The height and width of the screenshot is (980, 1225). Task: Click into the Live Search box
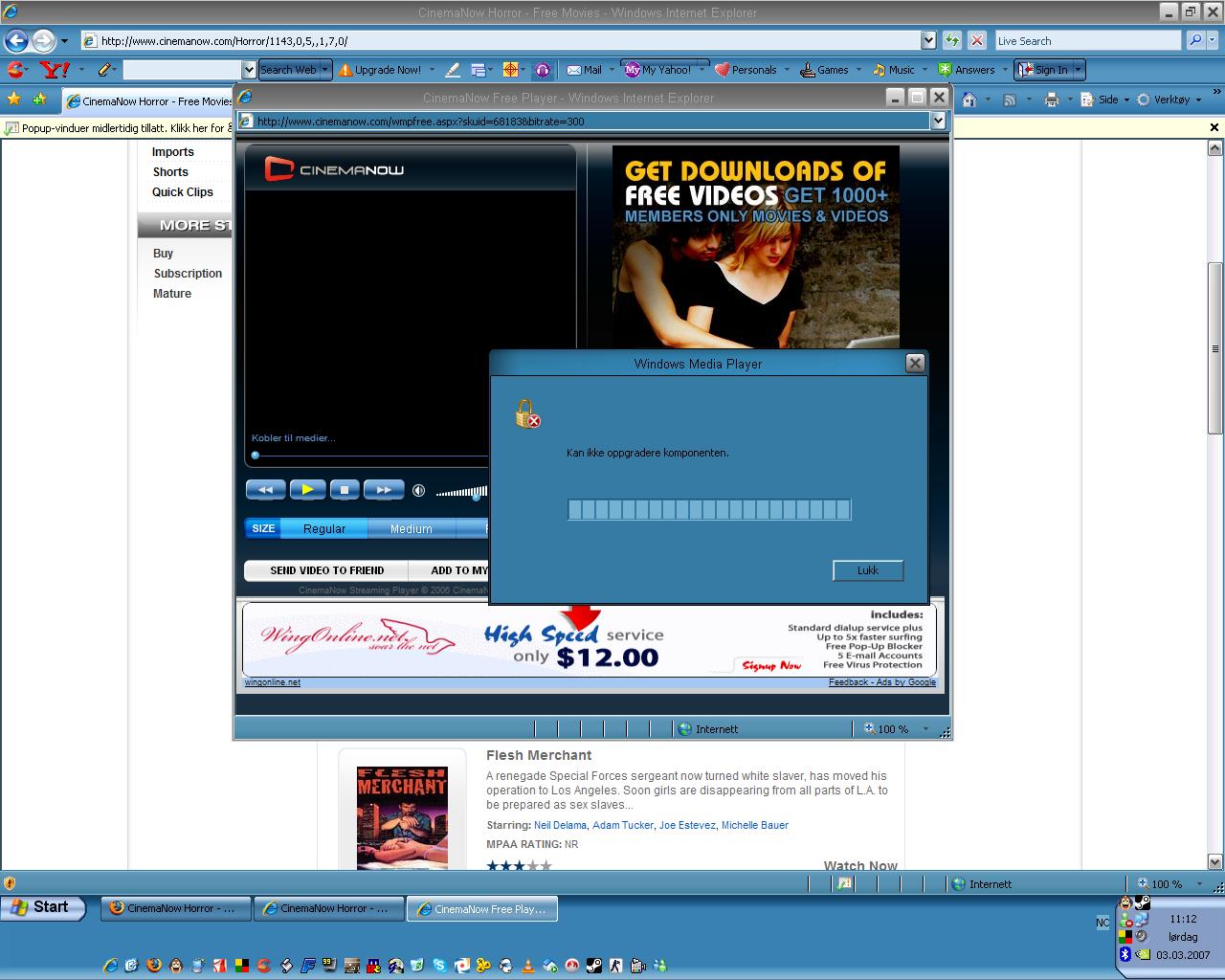click(1087, 40)
